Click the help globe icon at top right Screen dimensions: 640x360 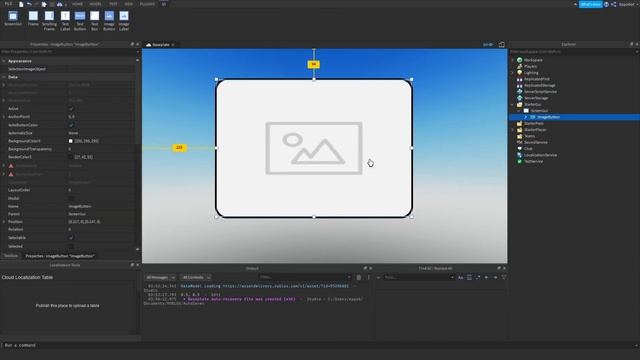607,4
